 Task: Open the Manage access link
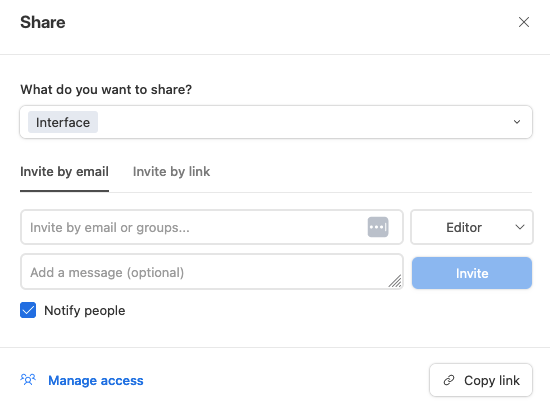[x=96, y=380]
